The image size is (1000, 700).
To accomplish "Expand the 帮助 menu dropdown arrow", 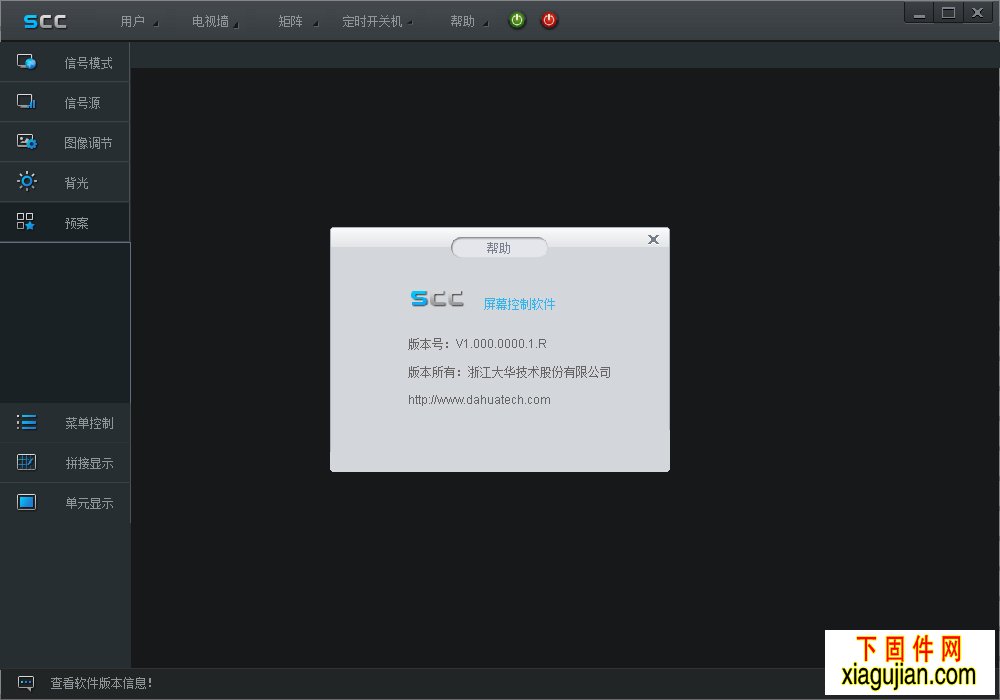I will click(x=485, y=24).
